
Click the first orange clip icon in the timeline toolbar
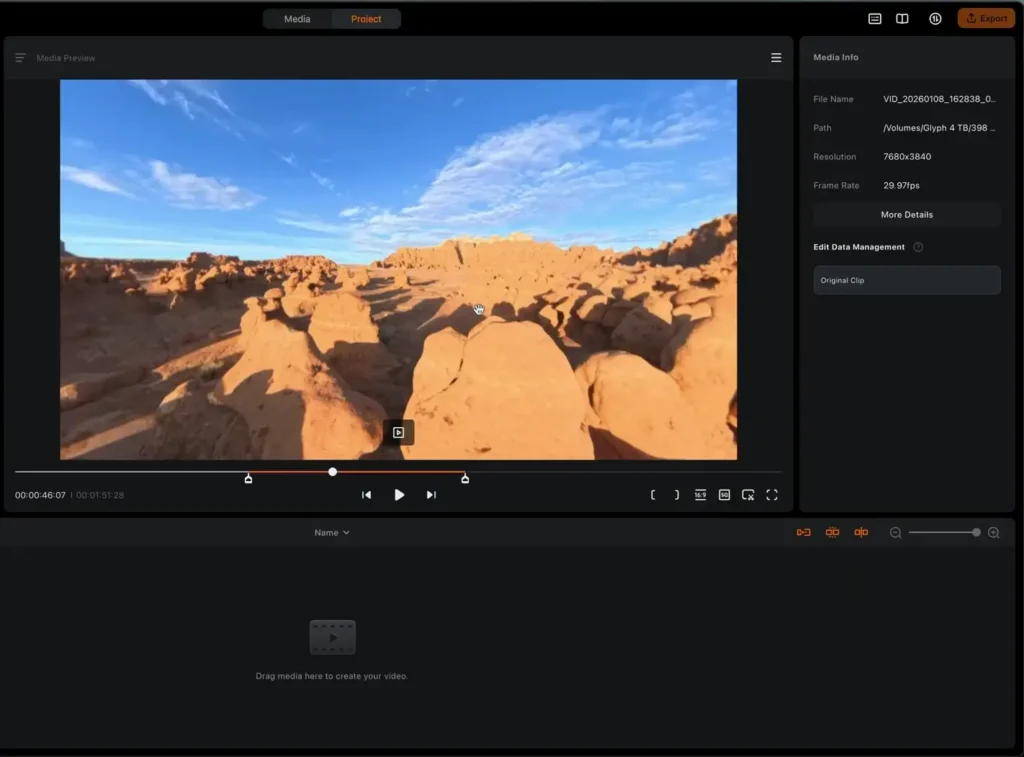(803, 533)
